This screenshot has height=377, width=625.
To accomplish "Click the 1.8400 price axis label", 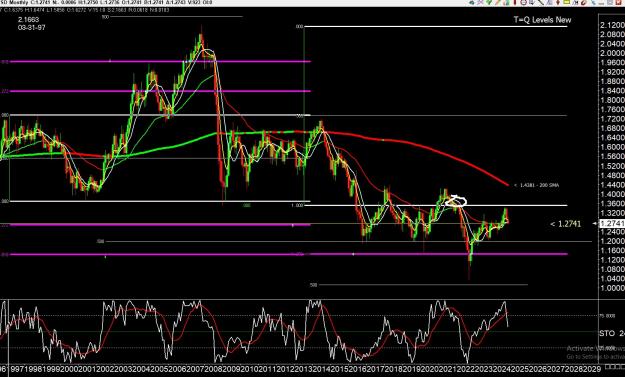I will tap(612, 90).
